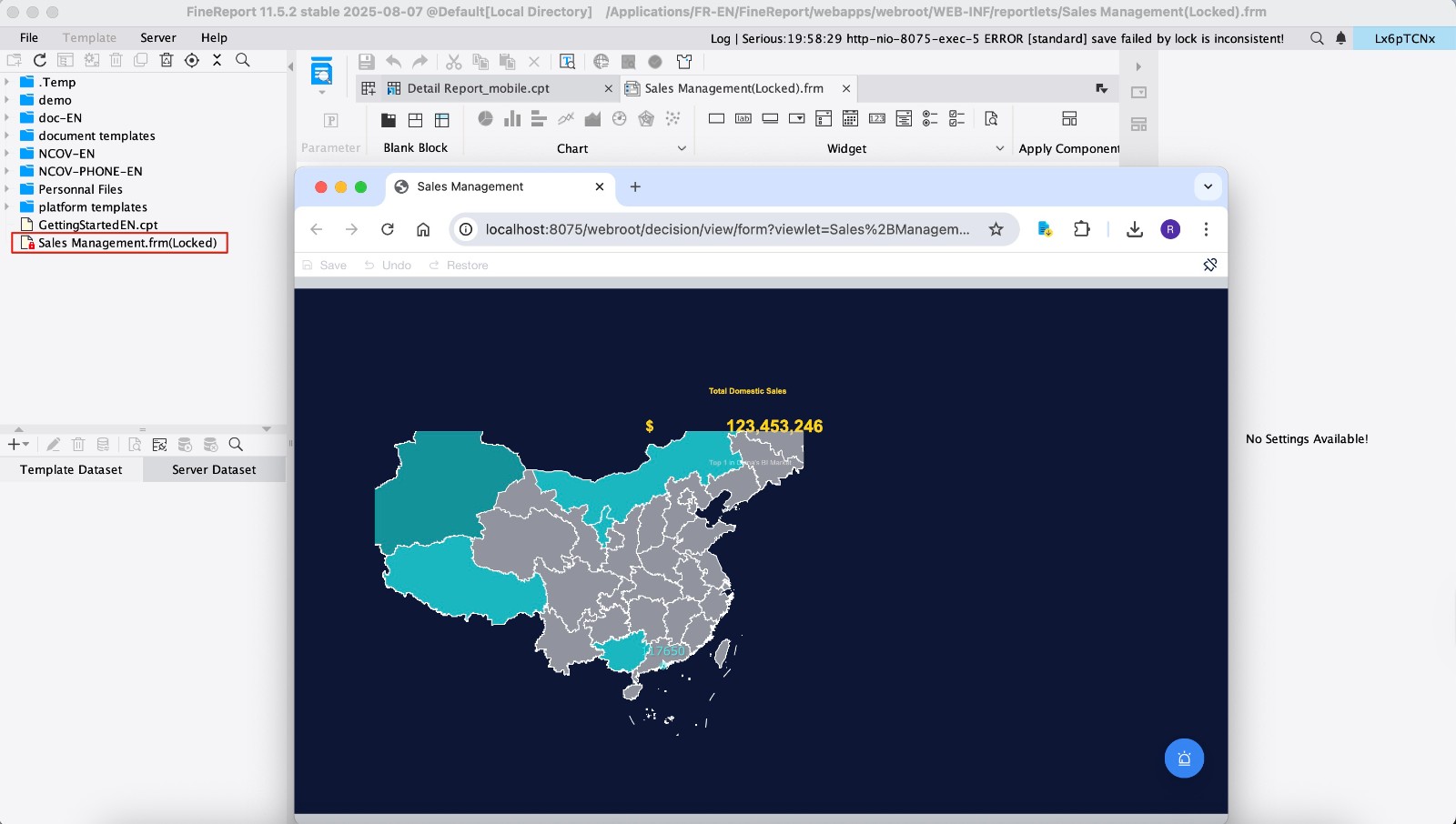Viewport: 1456px width, 824px height.
Task: Expand the demo folder
Action: [7, 100]
